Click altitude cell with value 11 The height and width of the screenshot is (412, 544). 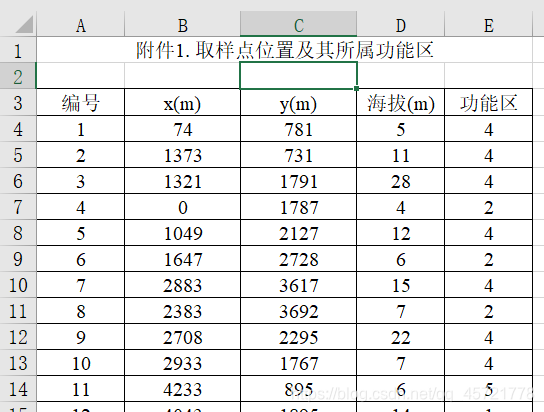[401, 154]
